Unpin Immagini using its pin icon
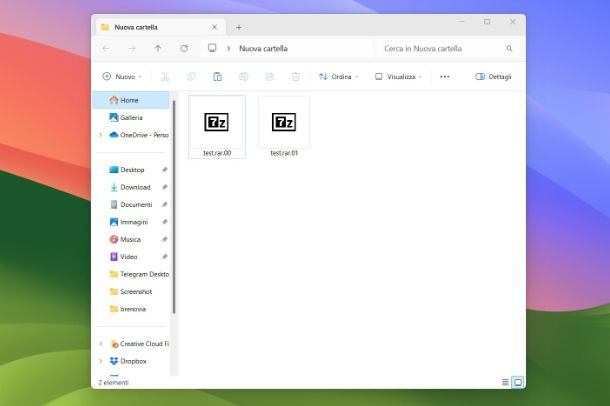Image resolution: width=610 pixels, height=406 pixels. click(165, 222)
